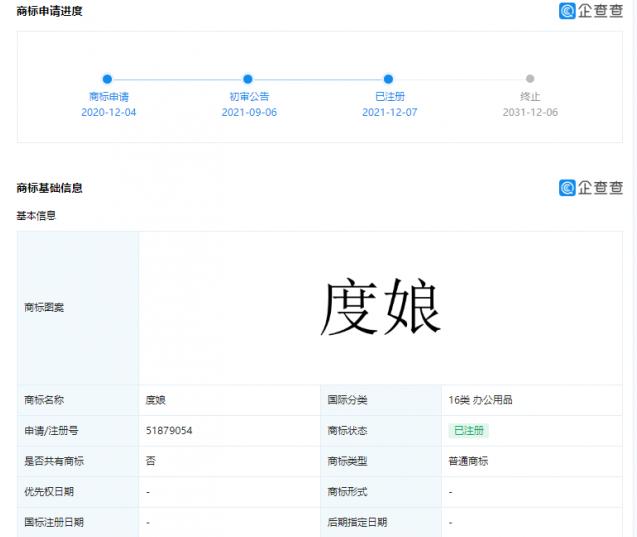The width and height of the screenshot is (637, 537).
Task: Click the 商标名称 field label
Action: click(x=44, y=400)
